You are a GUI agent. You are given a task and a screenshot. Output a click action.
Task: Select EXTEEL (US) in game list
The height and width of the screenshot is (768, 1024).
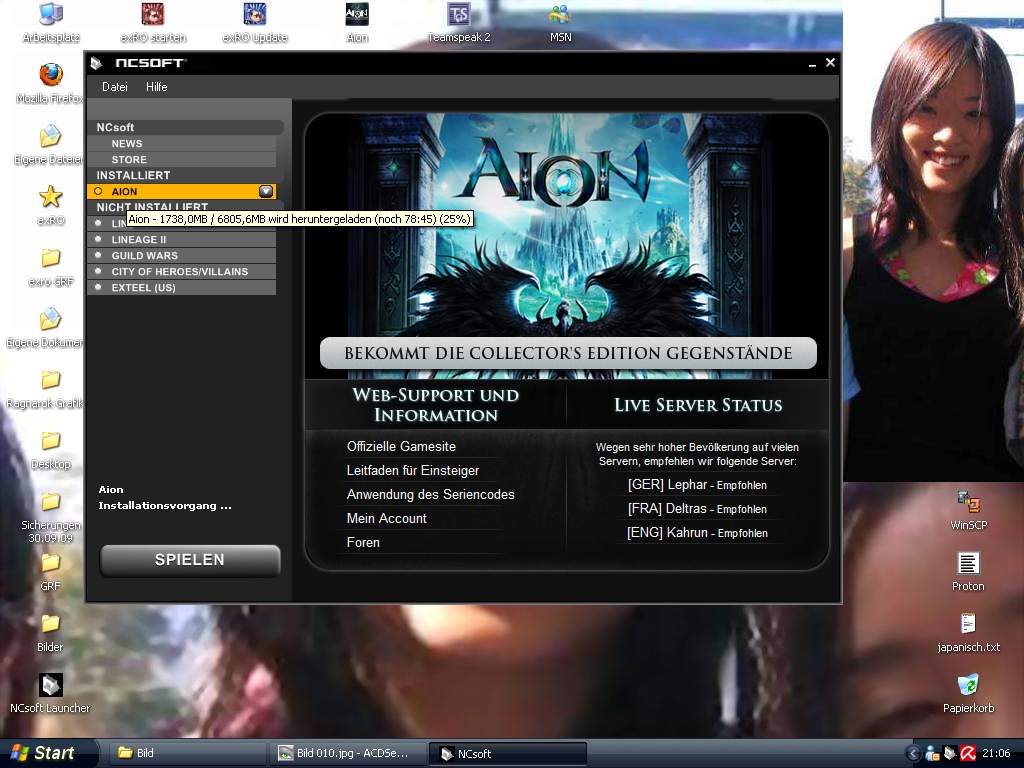182,287
